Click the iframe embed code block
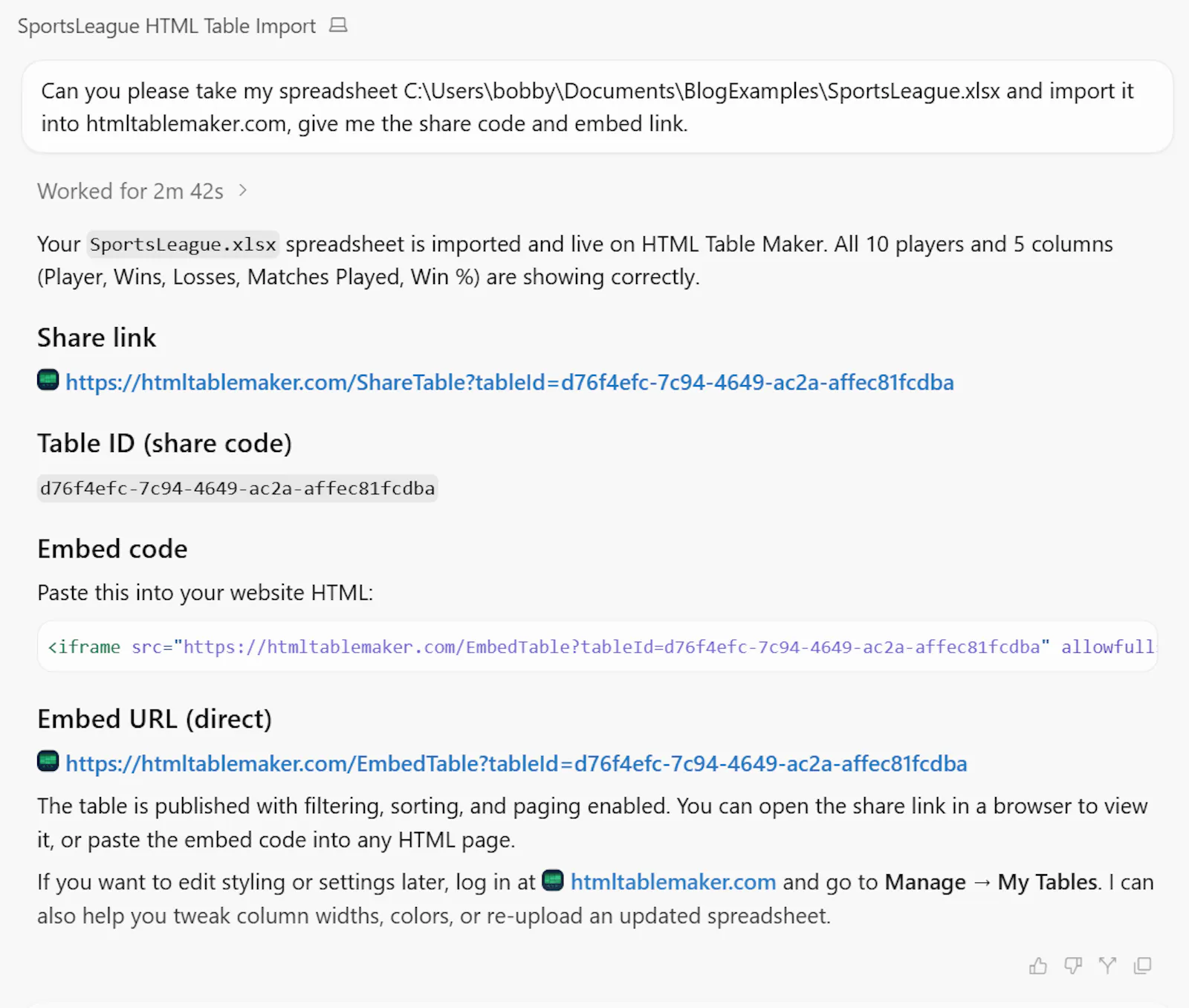The image size is (1189, 1008). tap(597, 647)
